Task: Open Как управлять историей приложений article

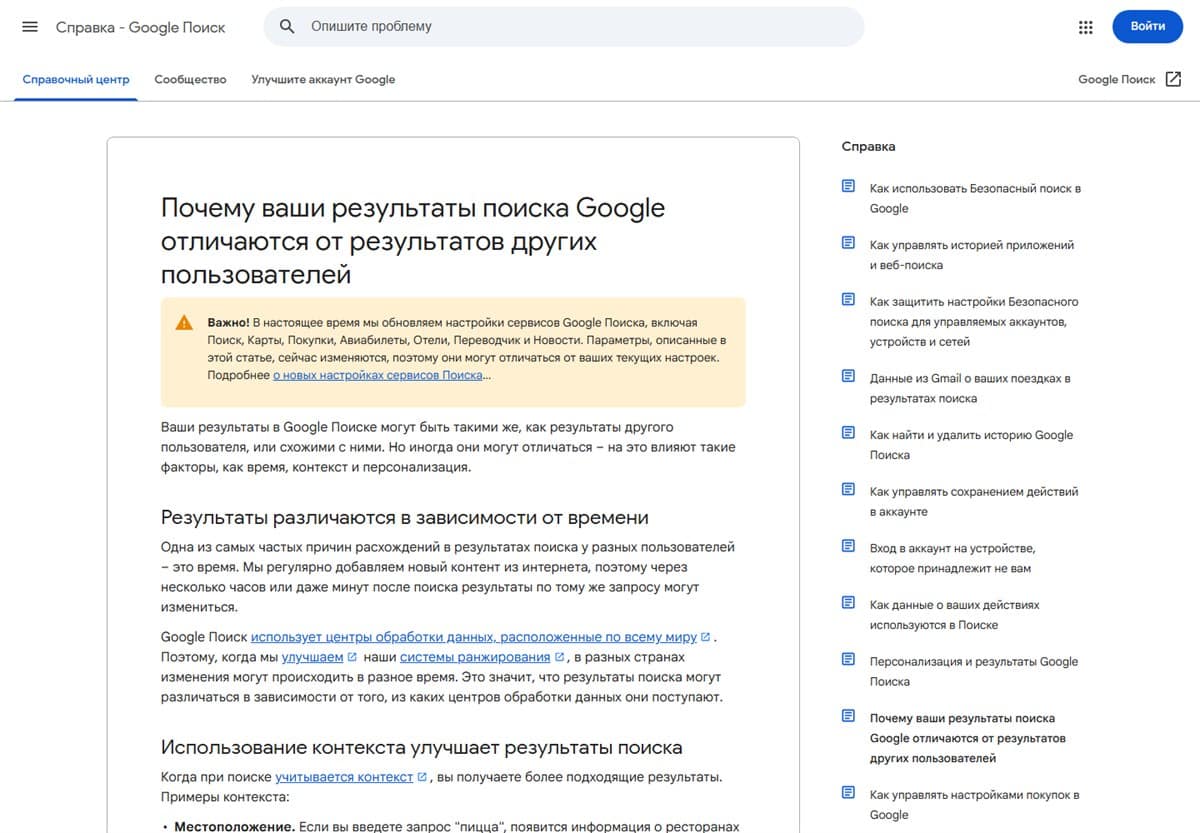Action: (x=972, y=255)
